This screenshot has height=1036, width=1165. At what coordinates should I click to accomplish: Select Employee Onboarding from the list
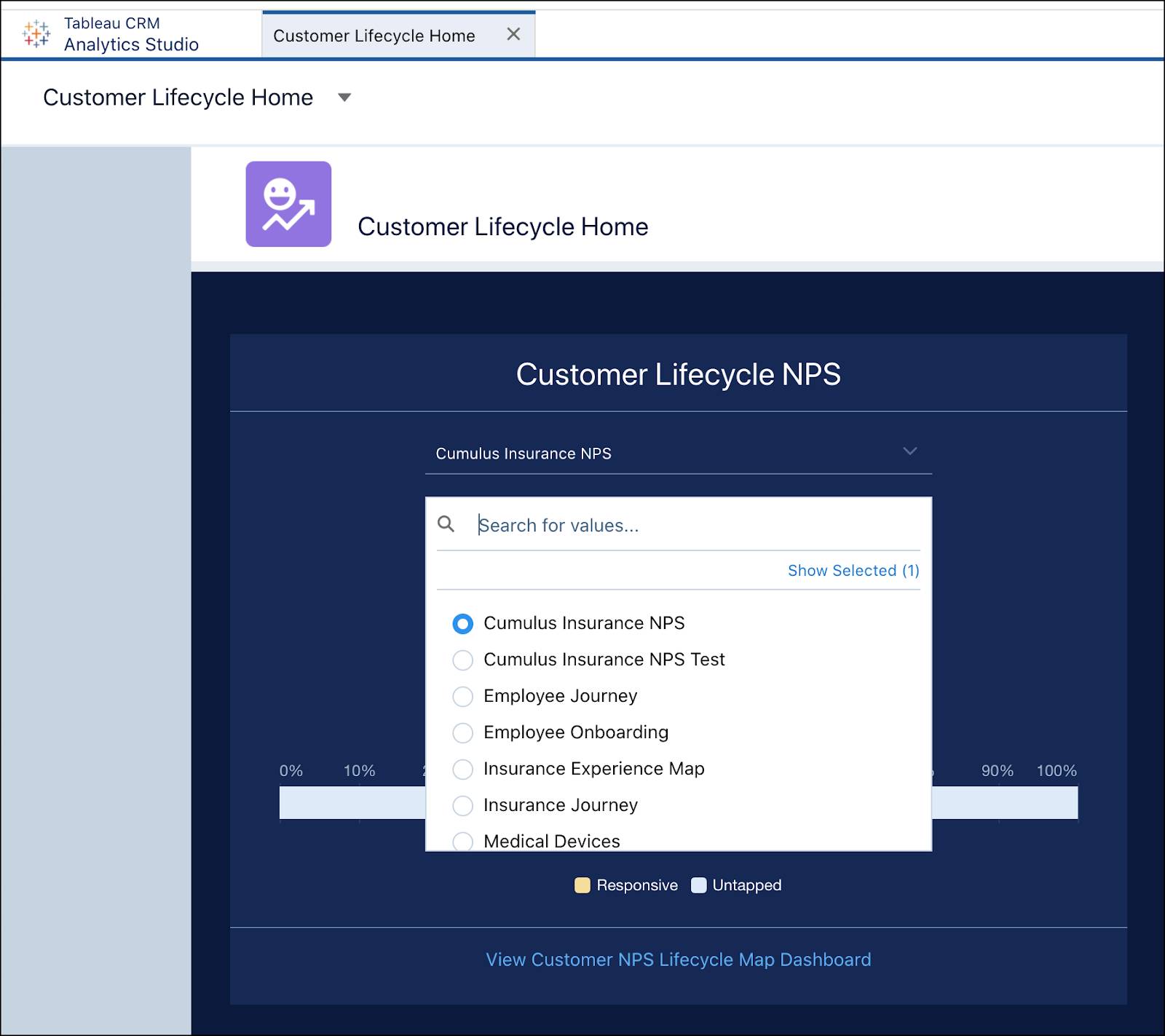(x=463, y=732)
